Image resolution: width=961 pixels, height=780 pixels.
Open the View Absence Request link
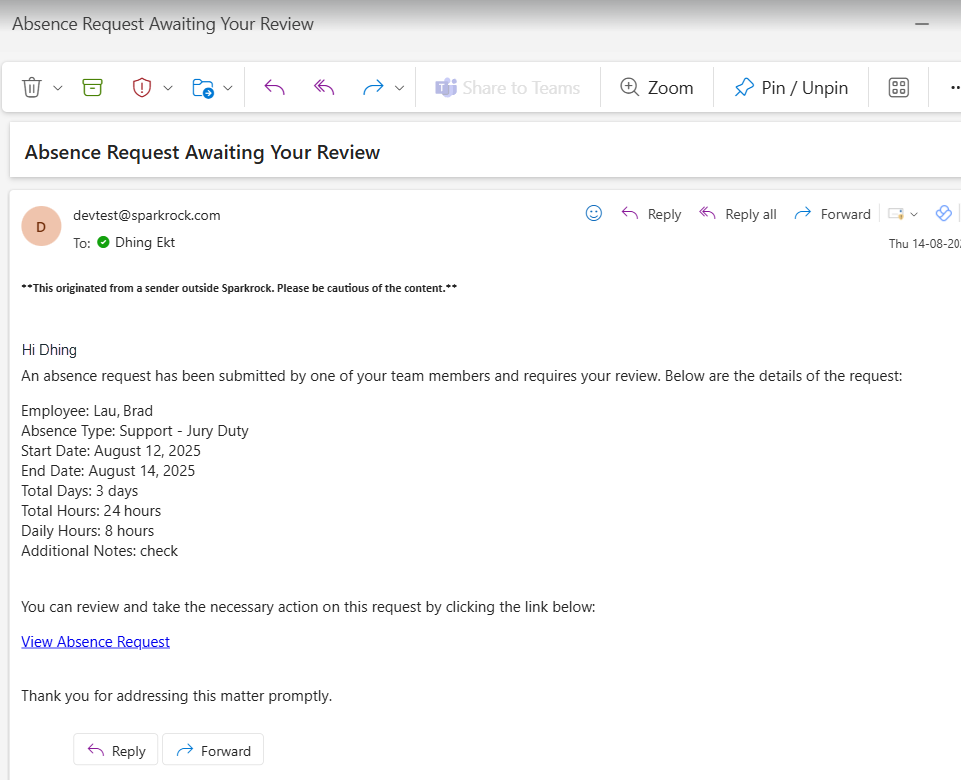tap(95, 641)
